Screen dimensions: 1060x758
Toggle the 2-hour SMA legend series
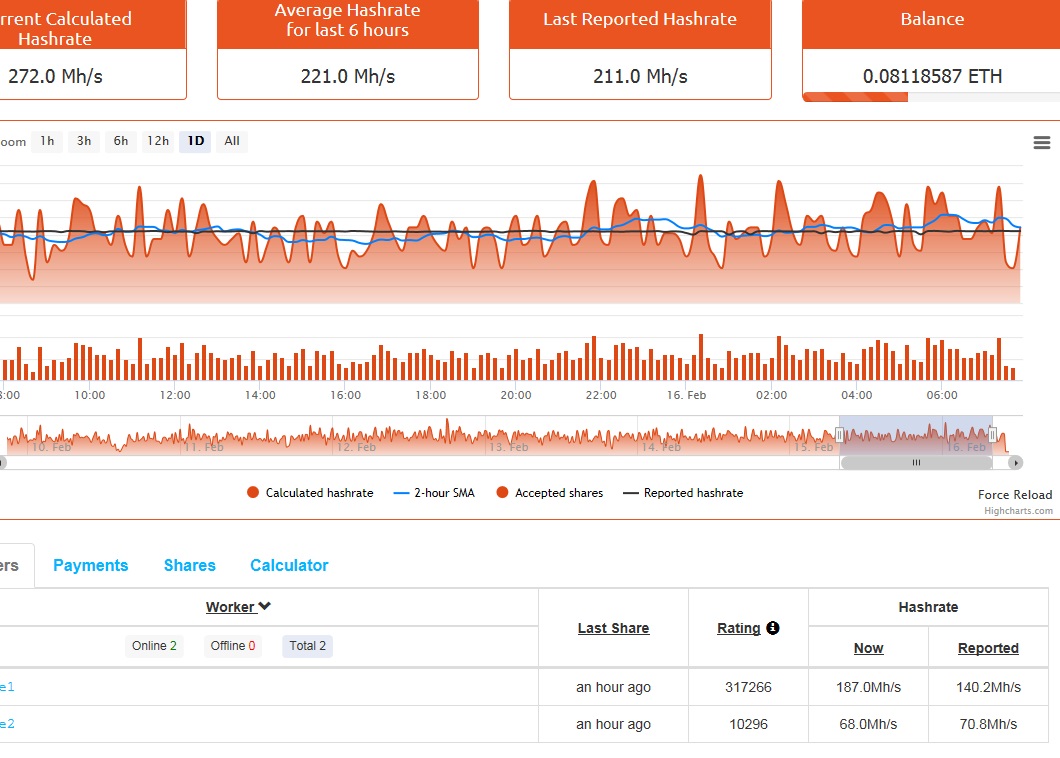(435, 493)
